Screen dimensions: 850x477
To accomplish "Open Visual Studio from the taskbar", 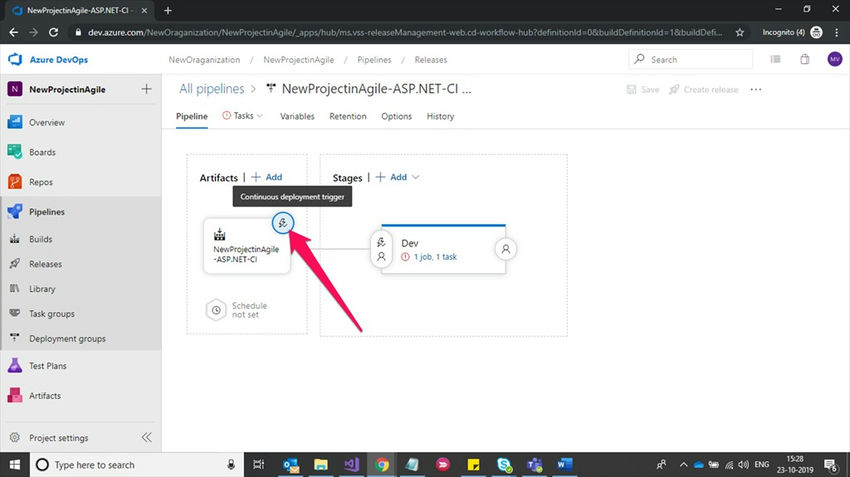I will tap(351, 465).
